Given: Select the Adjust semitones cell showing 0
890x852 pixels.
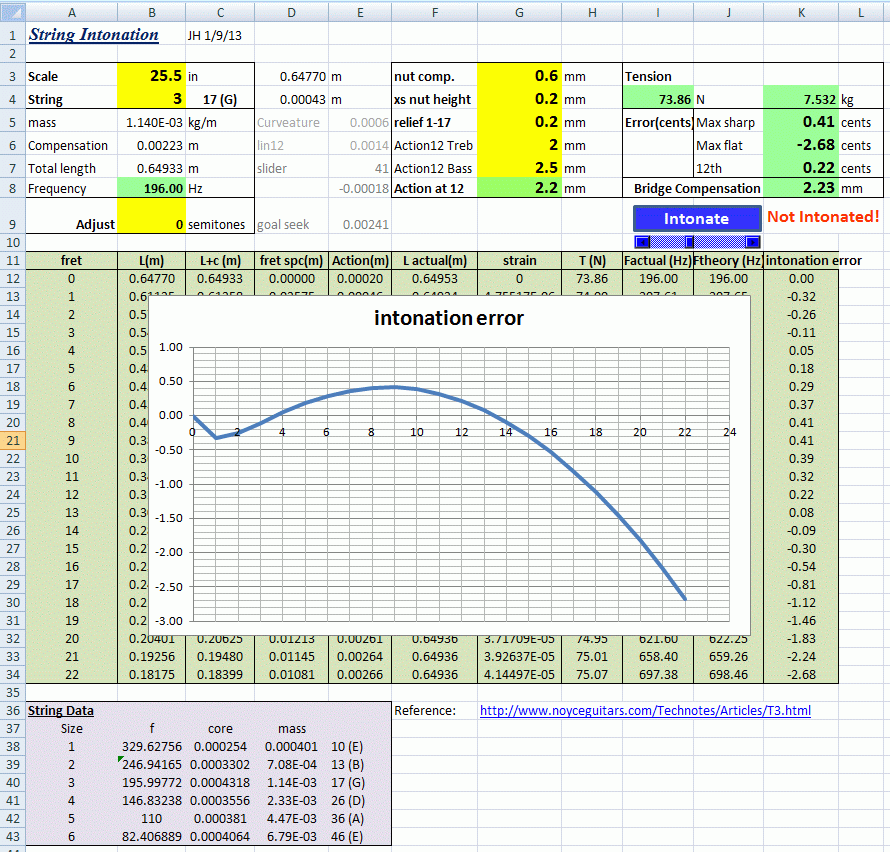Looking at the screenshot, I should click(x=152, y=216).
